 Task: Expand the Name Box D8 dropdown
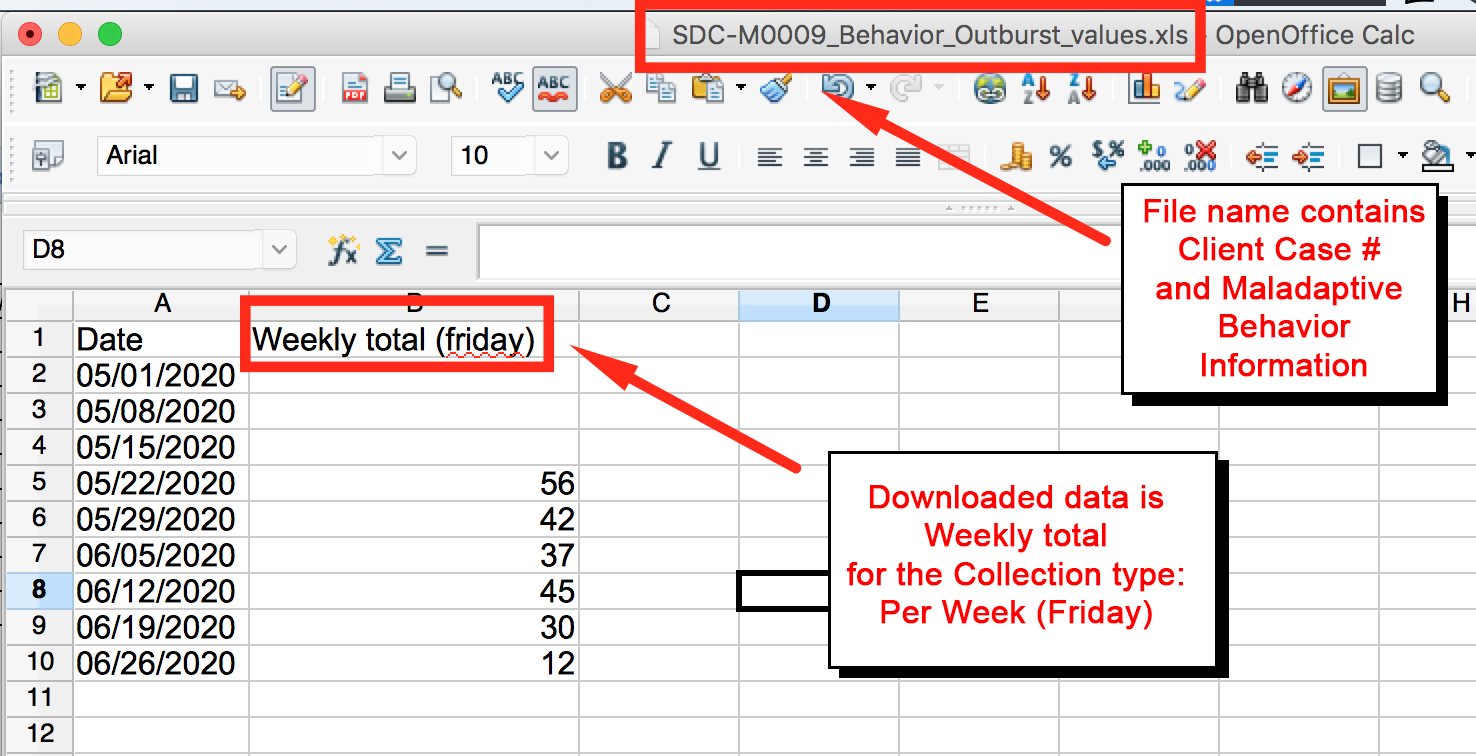pyautogui.click(x=279, y=250)
